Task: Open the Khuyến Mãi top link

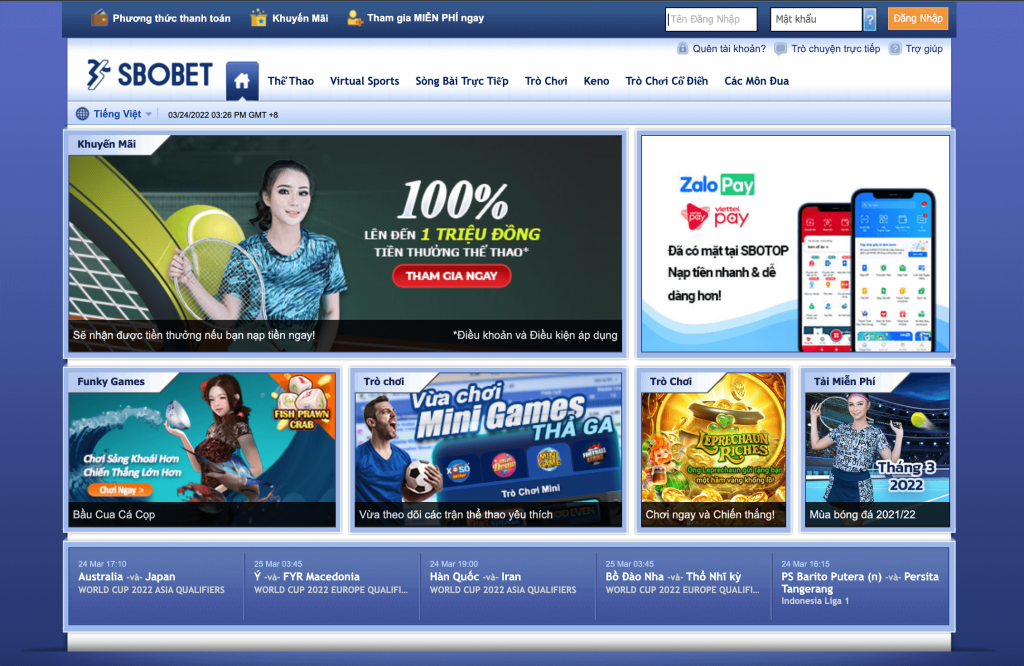Action: coord(300,18)
